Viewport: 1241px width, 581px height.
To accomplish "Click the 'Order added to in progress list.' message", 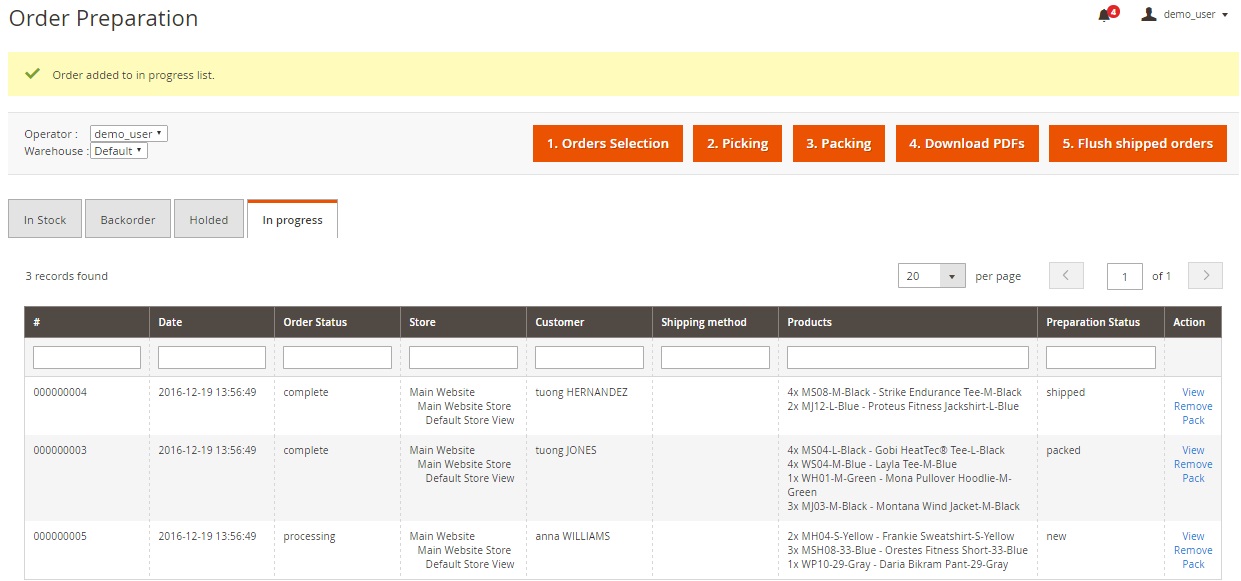I will 133,75.
